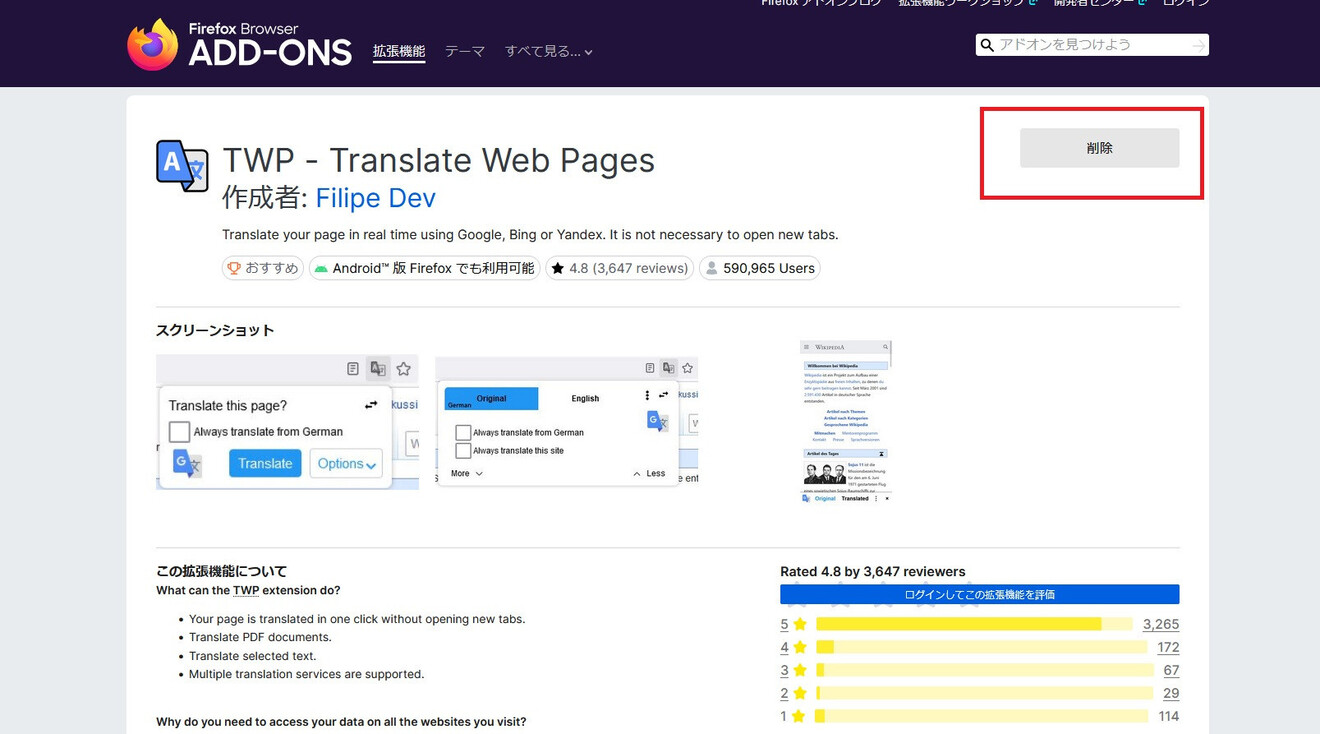Click the おすすめ recommended badge
Image resolution: width=1320 pixels, height=734 pixels.
pyautogui.click(x=263, y=268)
